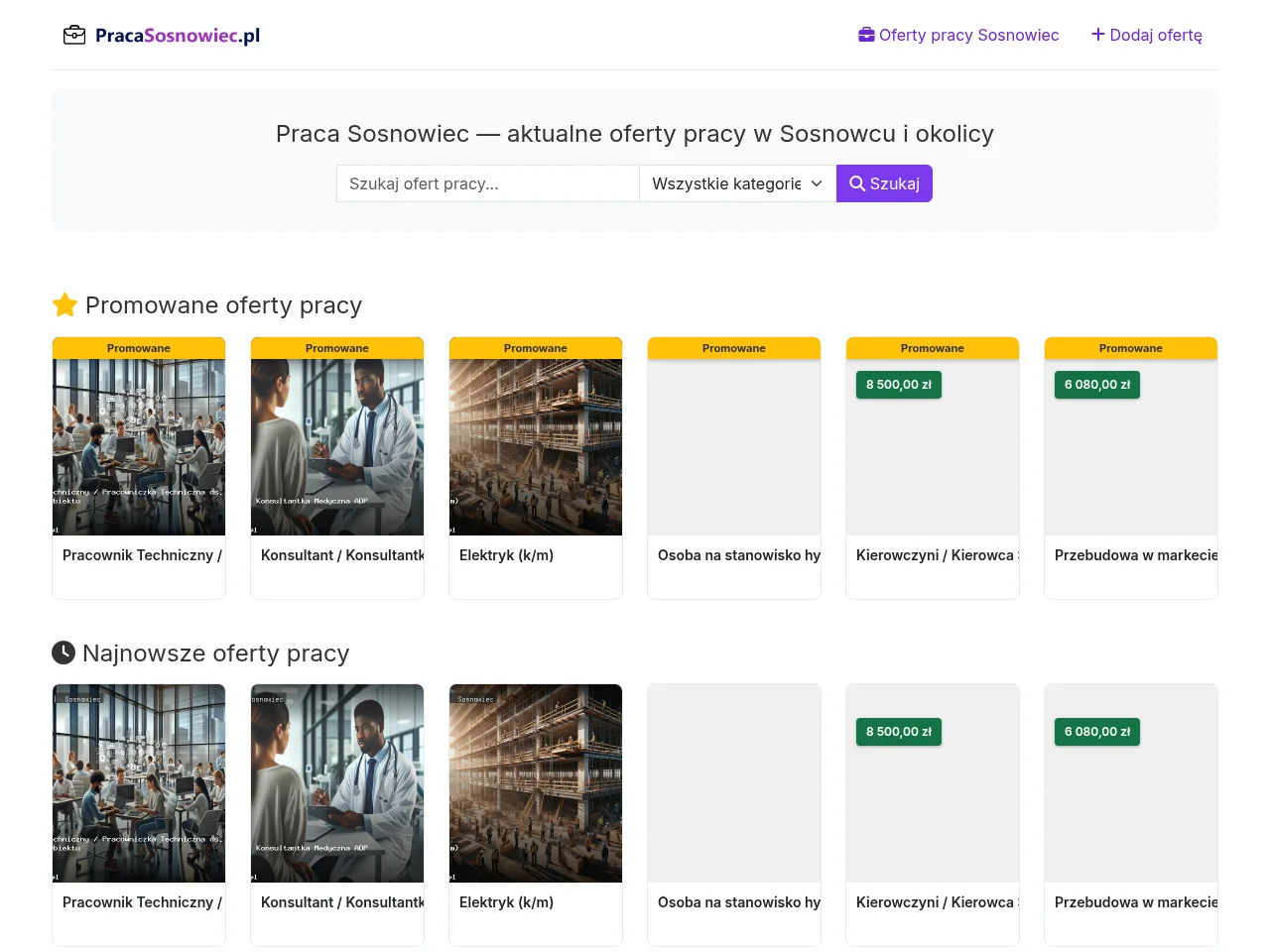
Task: Open newest Elektryk construction thumbnail
Action: (x=536, y=783)
